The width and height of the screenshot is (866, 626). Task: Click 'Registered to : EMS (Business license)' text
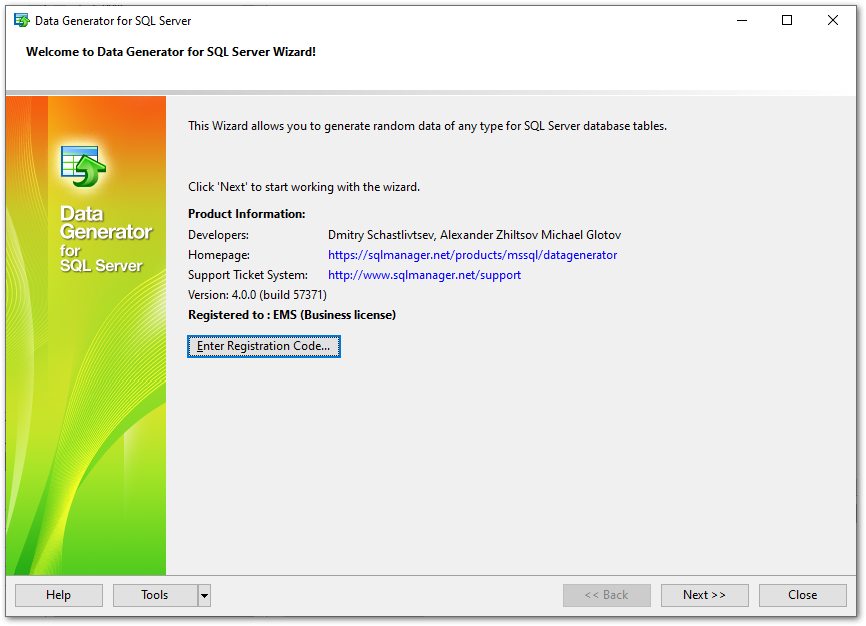coord(292,314)
